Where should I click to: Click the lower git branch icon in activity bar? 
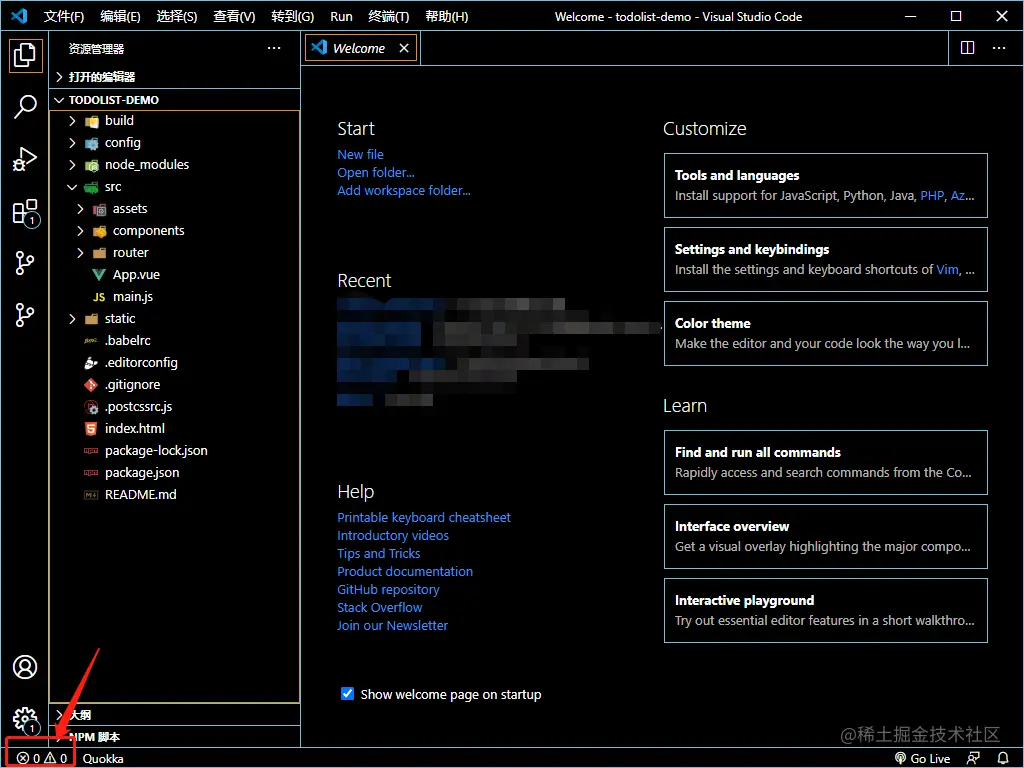(25, 315)
